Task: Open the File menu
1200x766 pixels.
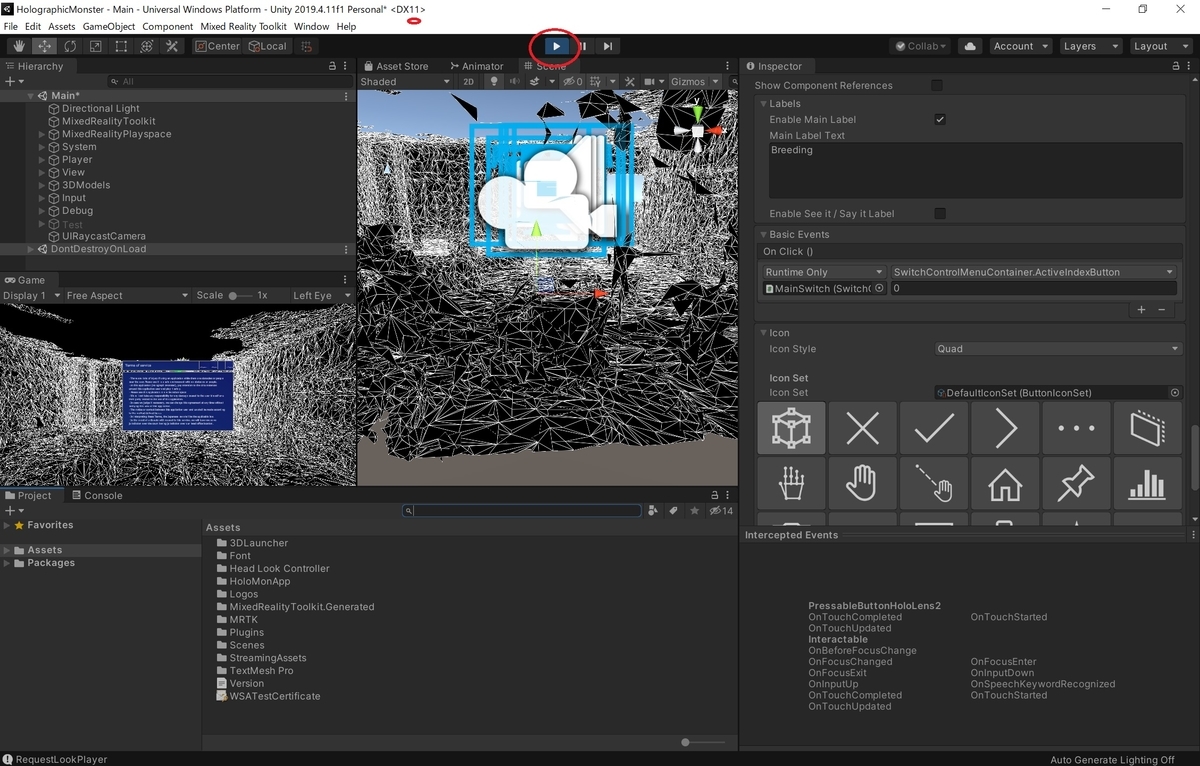Action: pyautogui.click(x=11, y=27)
